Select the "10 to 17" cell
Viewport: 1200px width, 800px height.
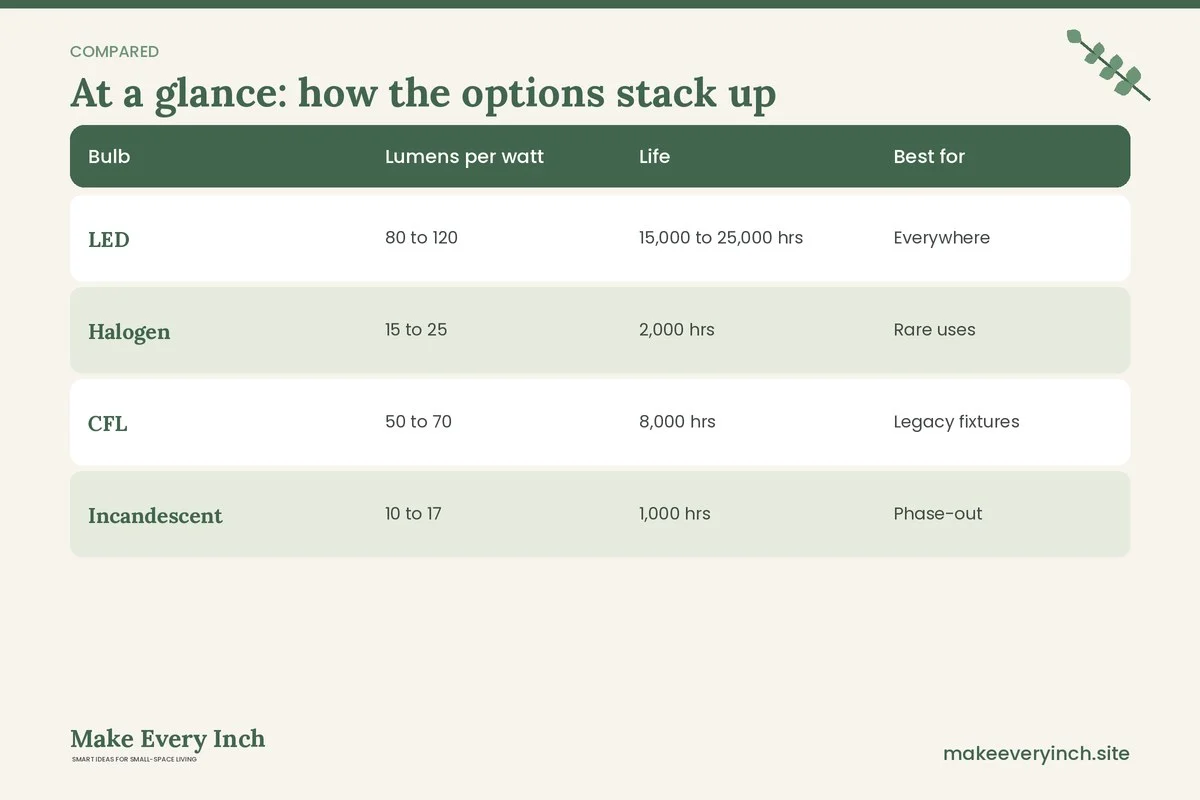pyautogui.click(x=413, y=514)
